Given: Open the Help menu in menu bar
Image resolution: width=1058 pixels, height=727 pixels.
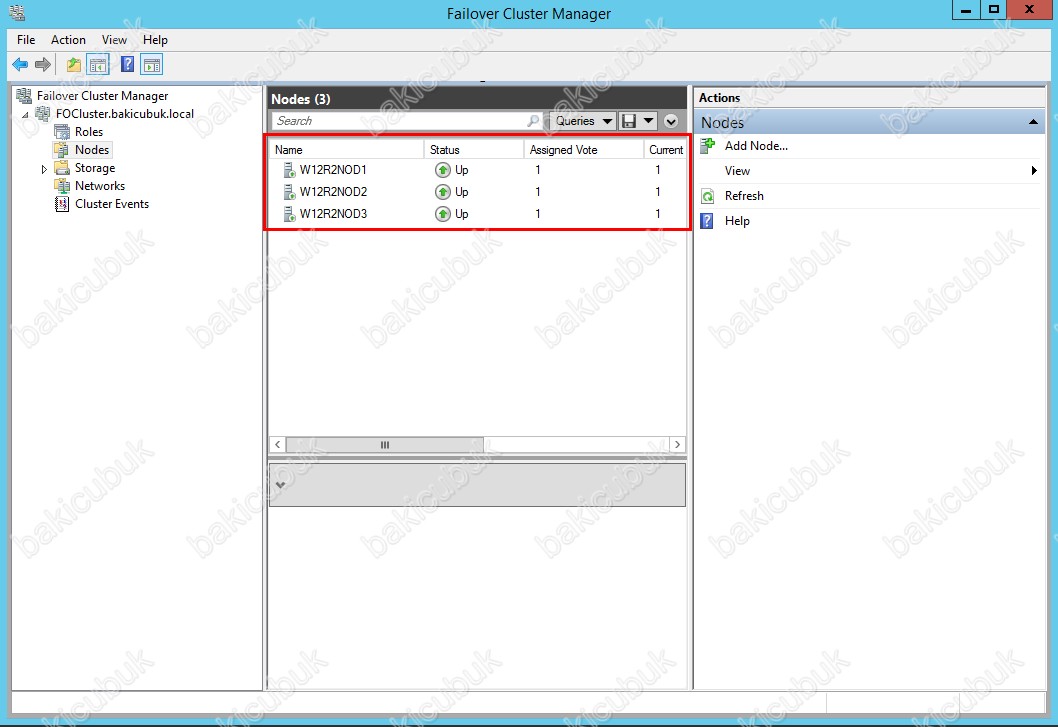Looking at the screenshot, I should (155, 40).
